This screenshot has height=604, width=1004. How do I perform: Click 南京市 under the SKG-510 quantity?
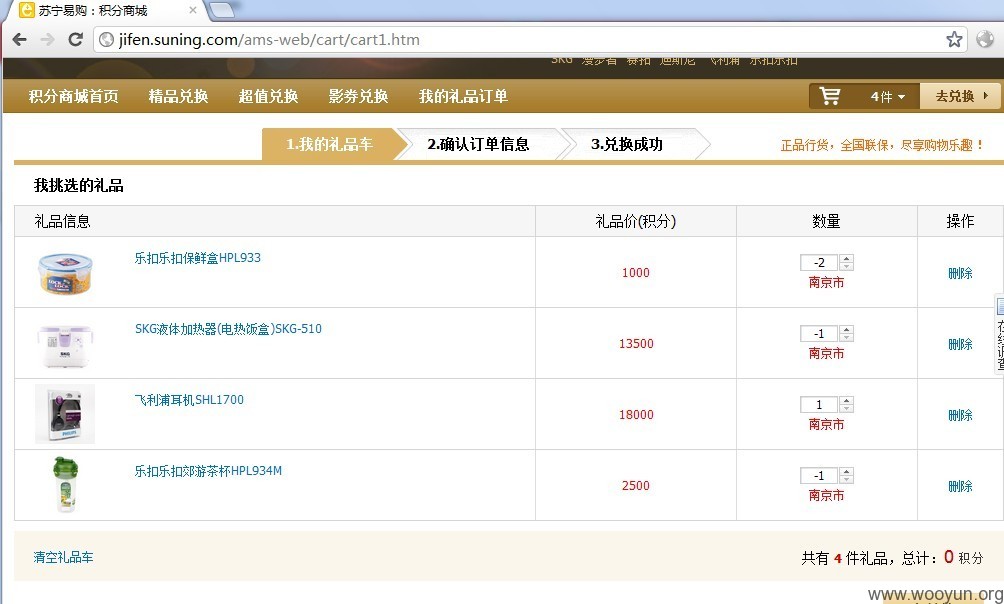(x=826, y=354)
